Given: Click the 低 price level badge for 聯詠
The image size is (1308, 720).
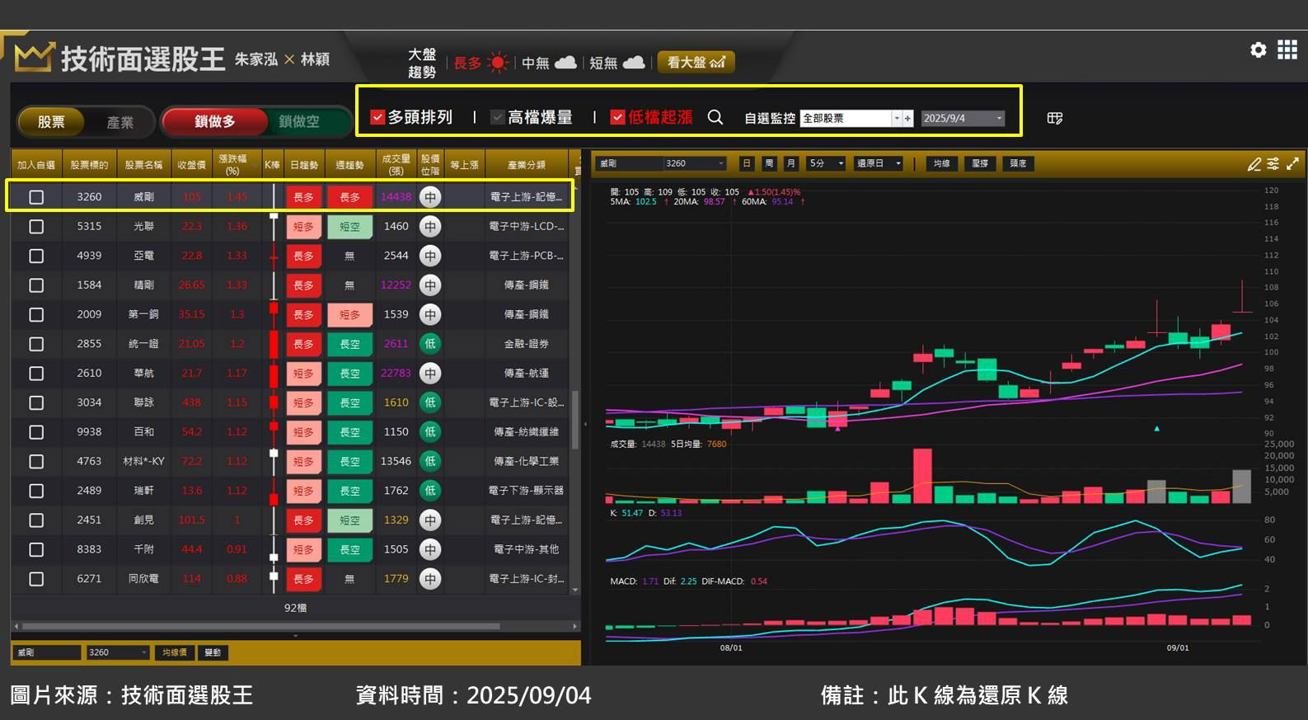Looking at the screenshot, I should click(430, 403).
